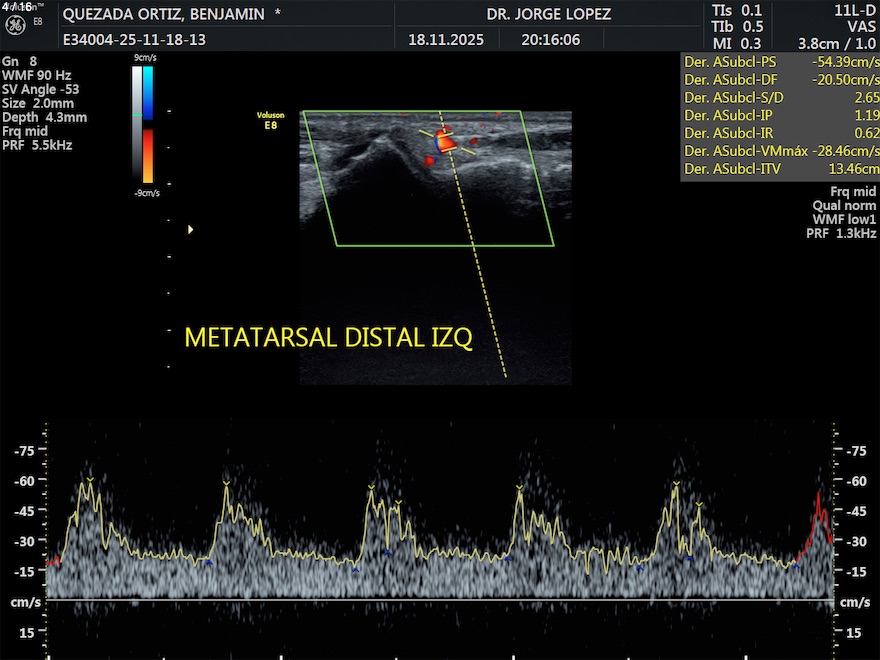880x660 pixels.
Task: Click the patient ID E34004-25-11-18-13
Action: point(134,40)
